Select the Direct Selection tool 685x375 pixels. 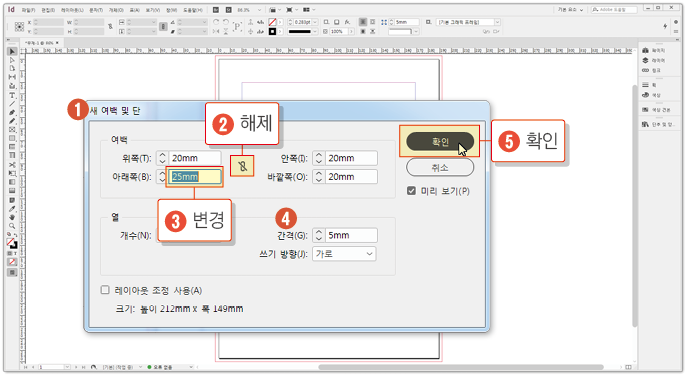[12, 60]
